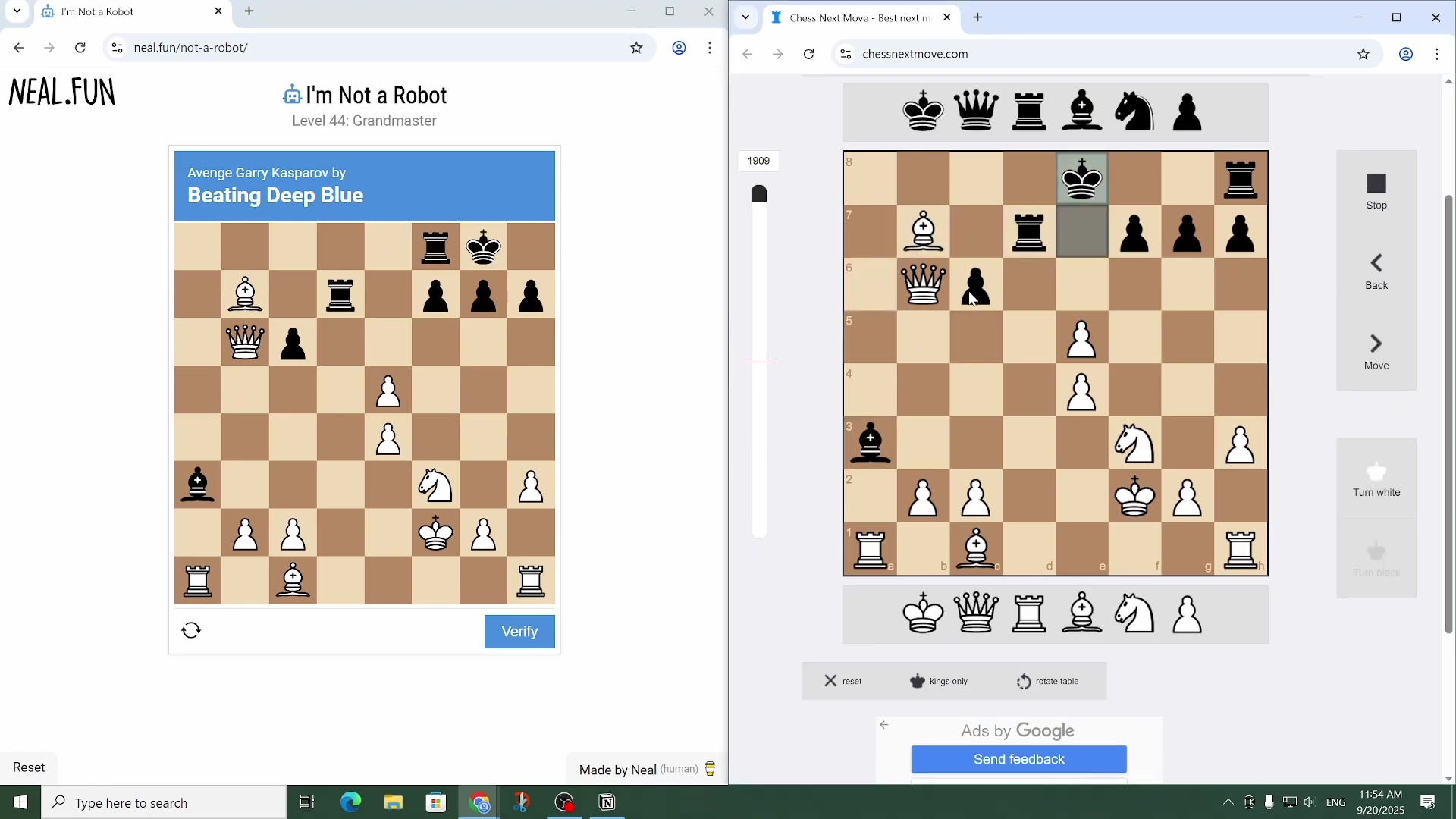
Task: Expand tab search dropdown in chessnextmove window
Action: (x=746, y=17)
